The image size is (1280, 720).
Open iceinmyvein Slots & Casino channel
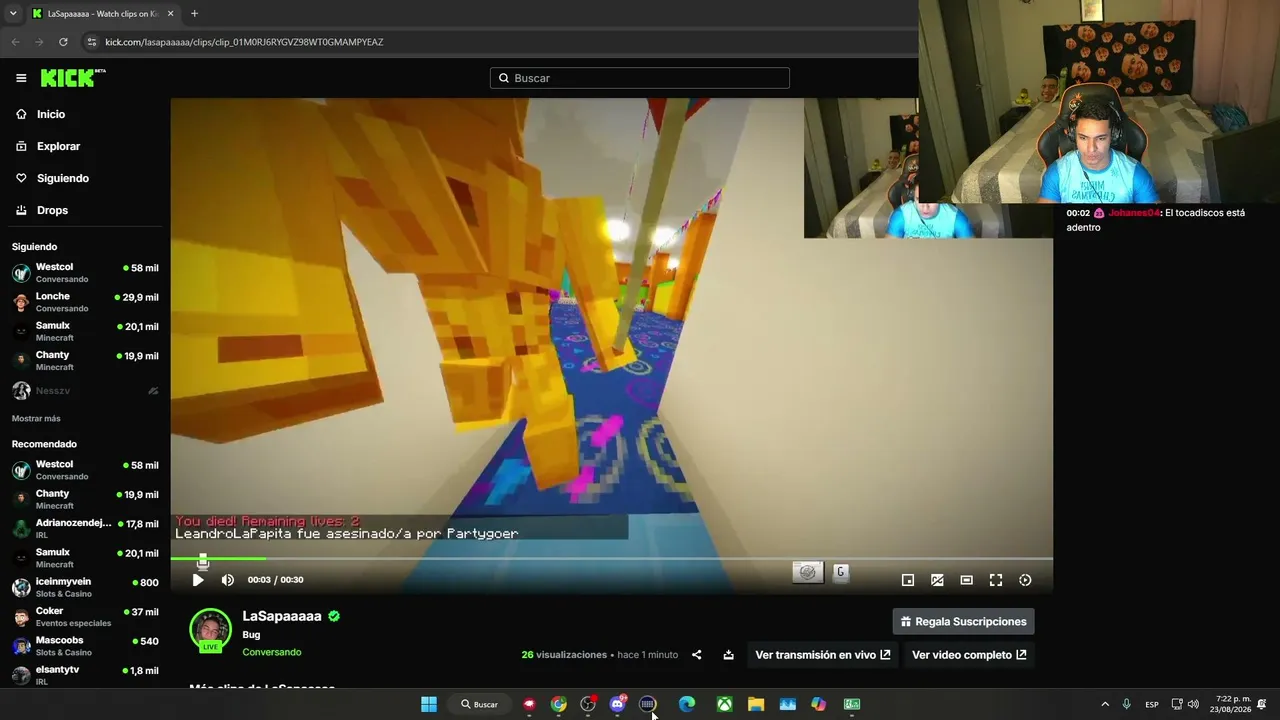(85, 587)
